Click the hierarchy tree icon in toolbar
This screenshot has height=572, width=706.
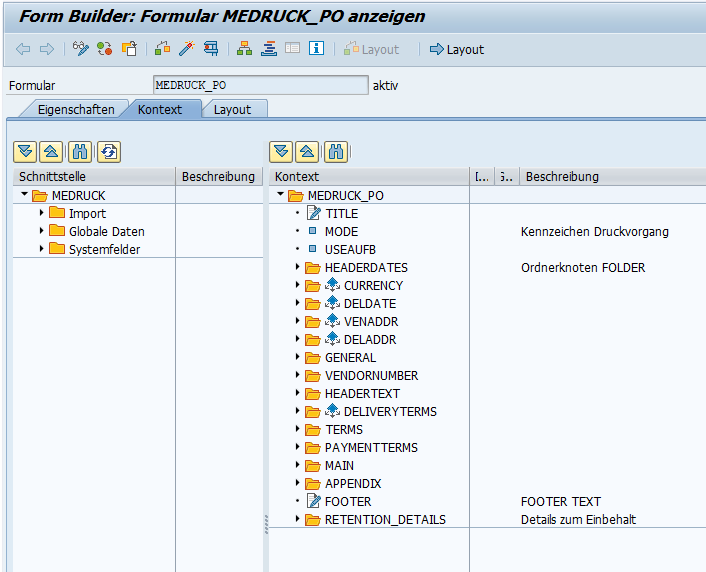coord(244,49)
